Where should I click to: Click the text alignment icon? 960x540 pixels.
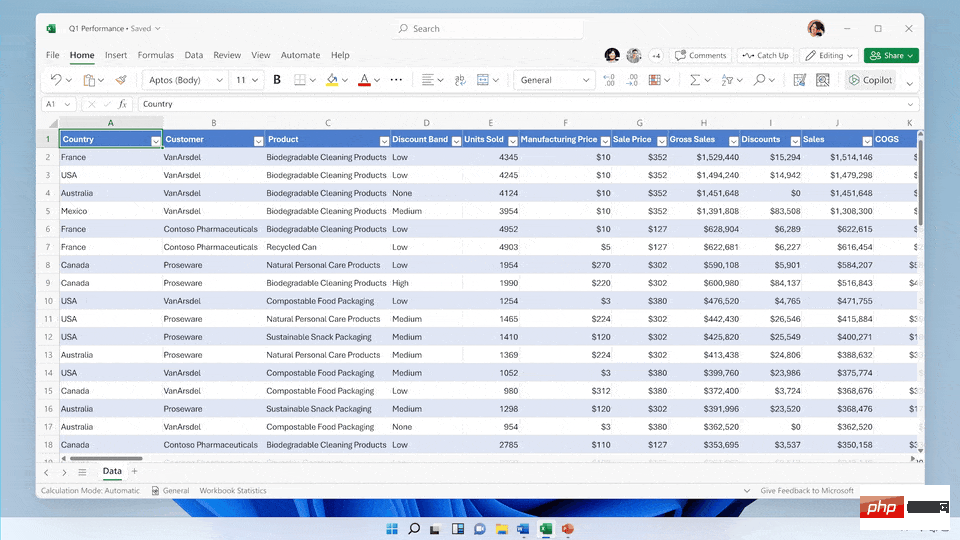tap(427, 80)
